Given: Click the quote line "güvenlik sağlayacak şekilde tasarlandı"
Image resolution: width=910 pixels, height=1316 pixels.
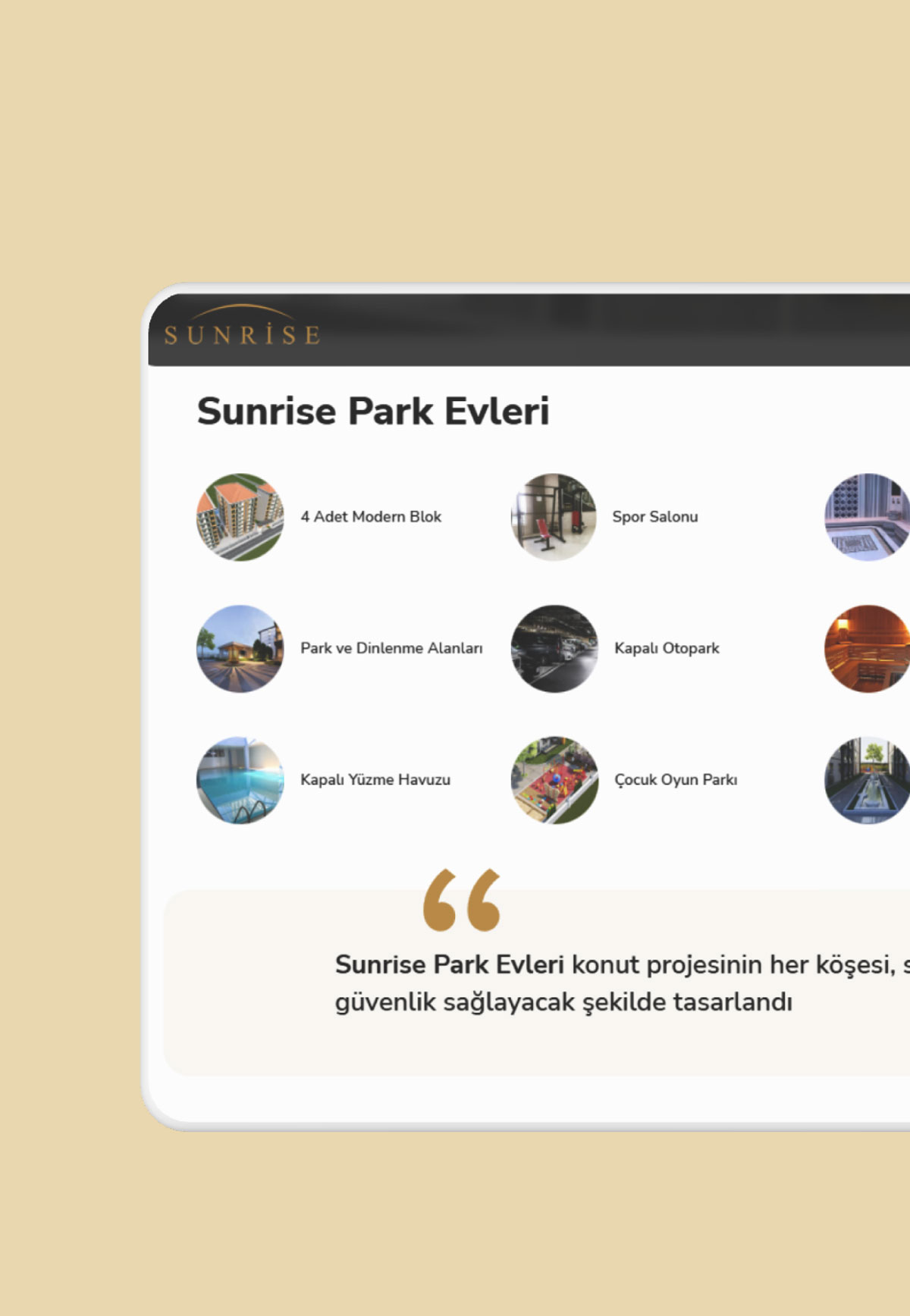Looking at the screenshot, I should coord(563,1002).
